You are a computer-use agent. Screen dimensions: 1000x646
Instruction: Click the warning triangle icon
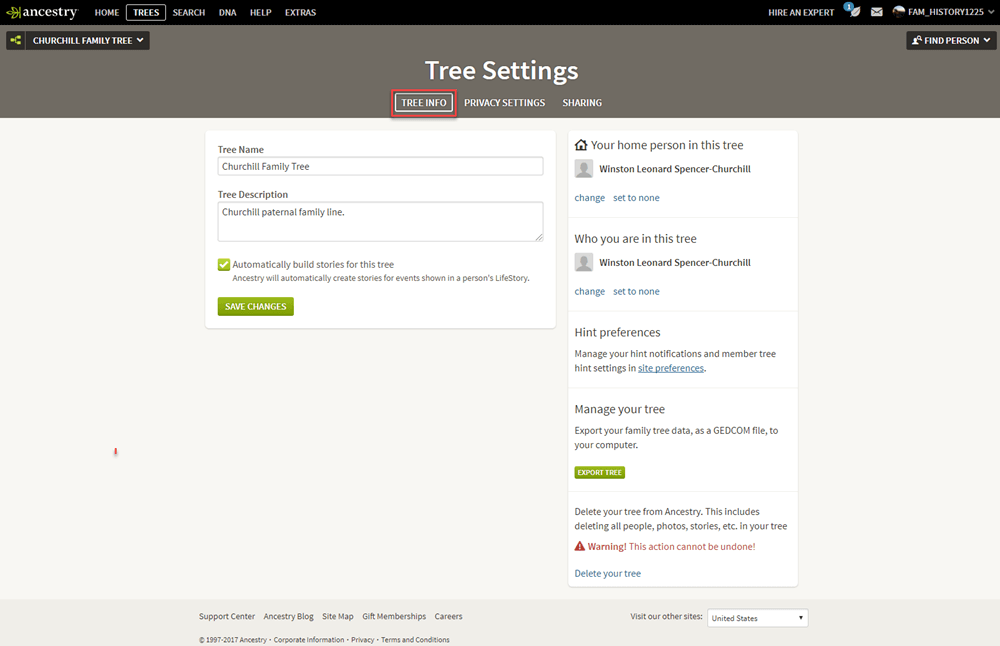click(x=580, y=546)
